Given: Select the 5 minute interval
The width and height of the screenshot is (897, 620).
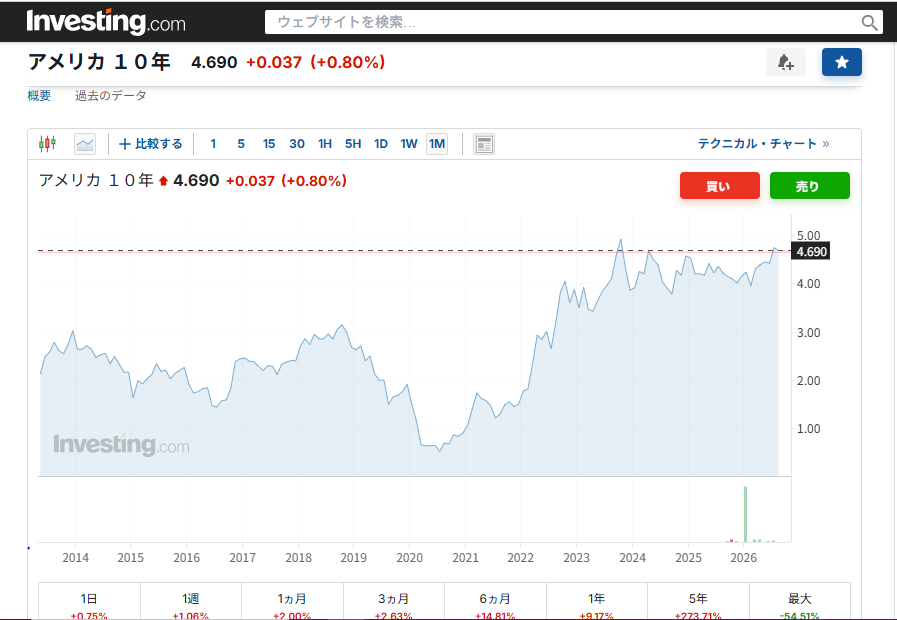Looking at the screenshot, I should point(241,144).
